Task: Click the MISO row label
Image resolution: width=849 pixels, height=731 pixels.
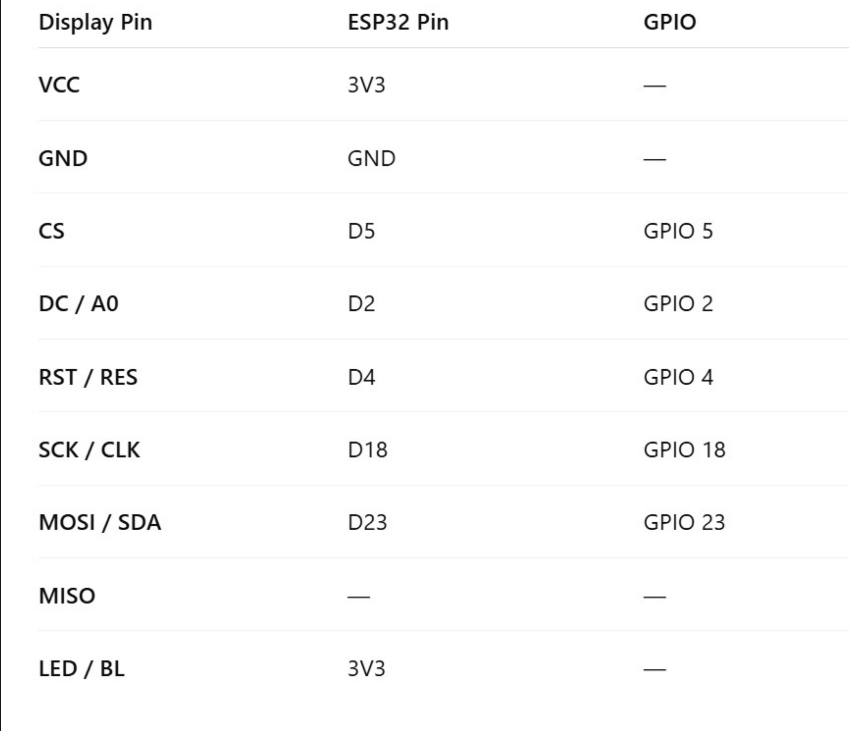Action: tap(67, 596)
